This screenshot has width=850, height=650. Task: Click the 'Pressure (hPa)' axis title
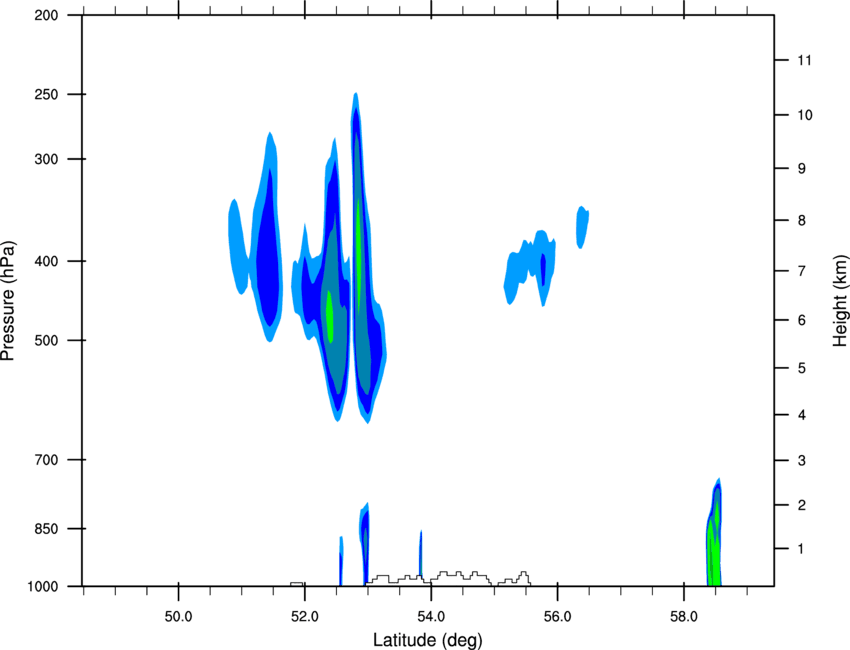pyautogui.click(x=8, y=301)
